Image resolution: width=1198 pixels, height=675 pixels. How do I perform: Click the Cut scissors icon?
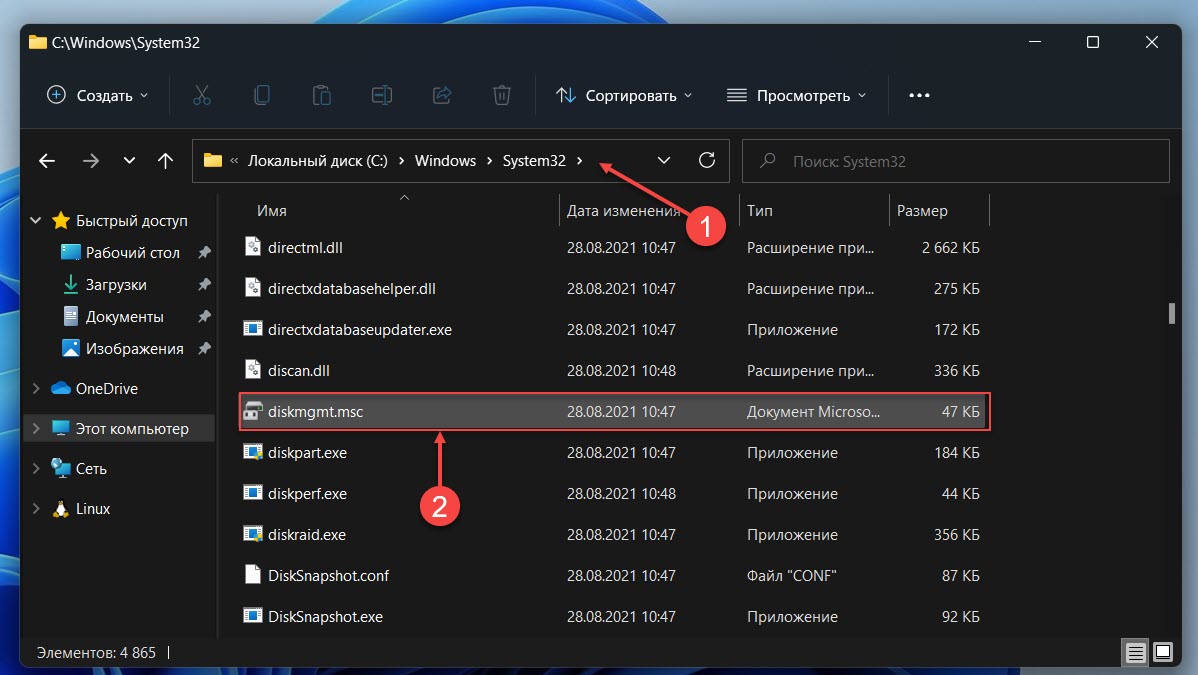pos(202,96)
